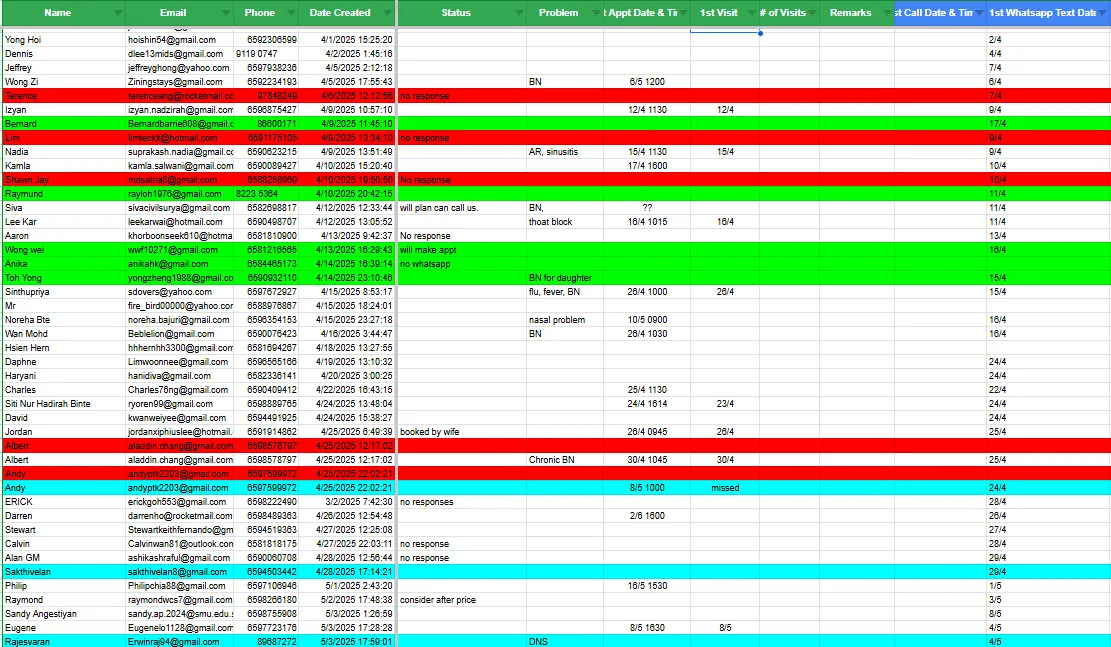Select the name 'Bernard' in the green row

click(64, 124)
